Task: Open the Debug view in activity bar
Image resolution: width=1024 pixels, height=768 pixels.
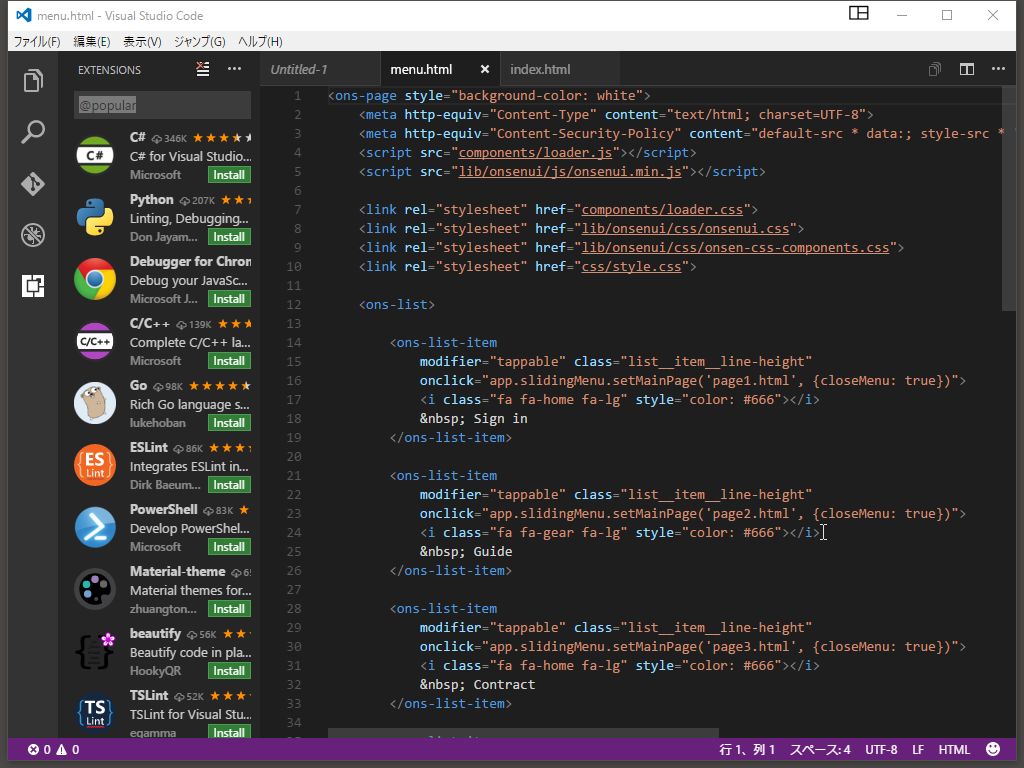Action: (33, 234)
